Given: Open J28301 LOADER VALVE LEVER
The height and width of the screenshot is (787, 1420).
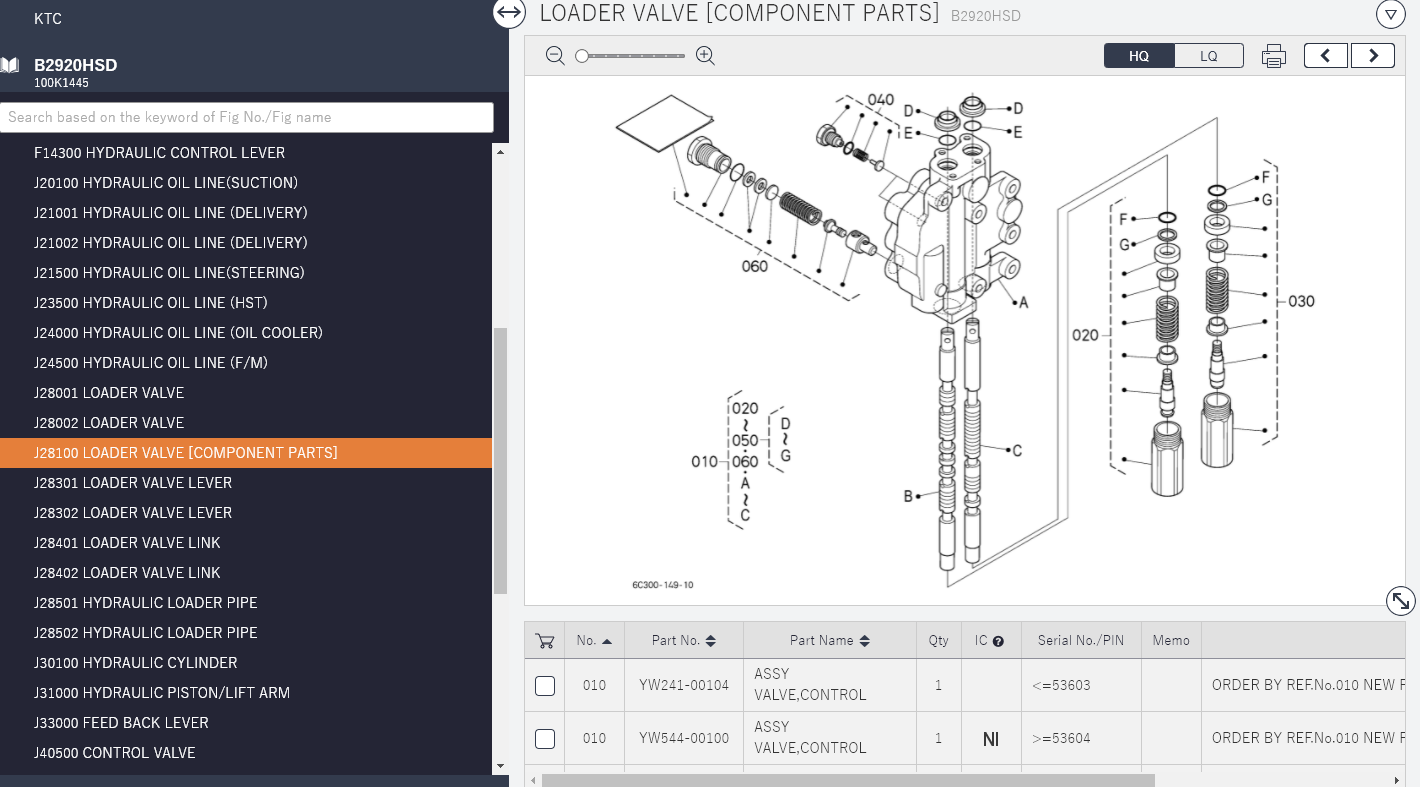Looking at the screenshot, I should 246,483.
